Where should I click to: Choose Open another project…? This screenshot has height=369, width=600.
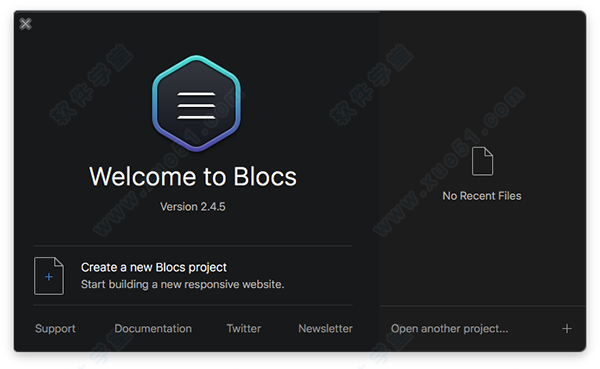tap(450, 328)
